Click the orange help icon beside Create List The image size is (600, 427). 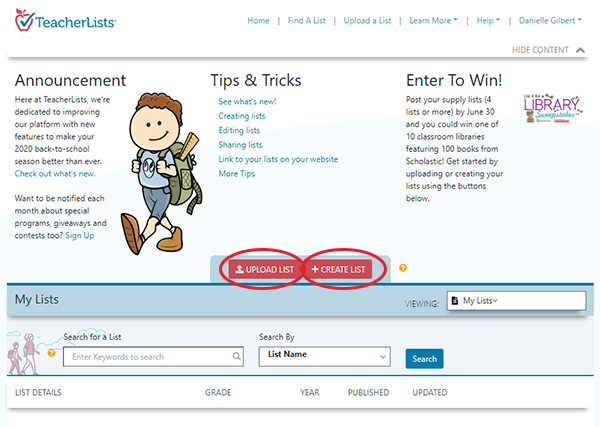[x=403, y=268]
